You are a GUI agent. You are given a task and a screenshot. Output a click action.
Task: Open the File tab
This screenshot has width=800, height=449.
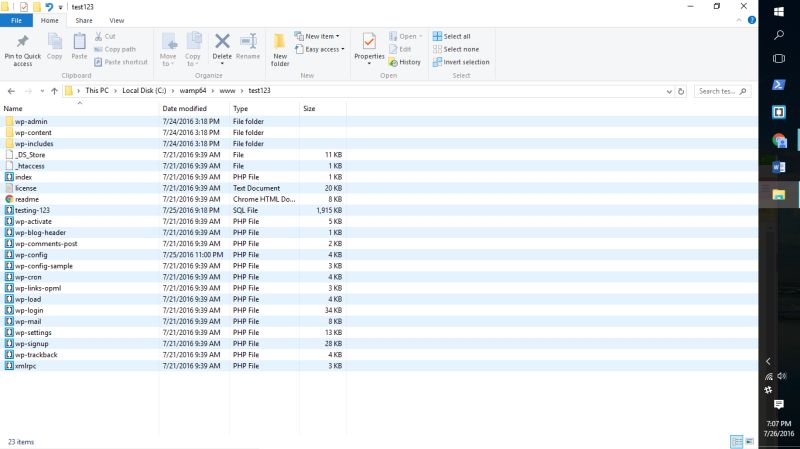tap(16, 20)
